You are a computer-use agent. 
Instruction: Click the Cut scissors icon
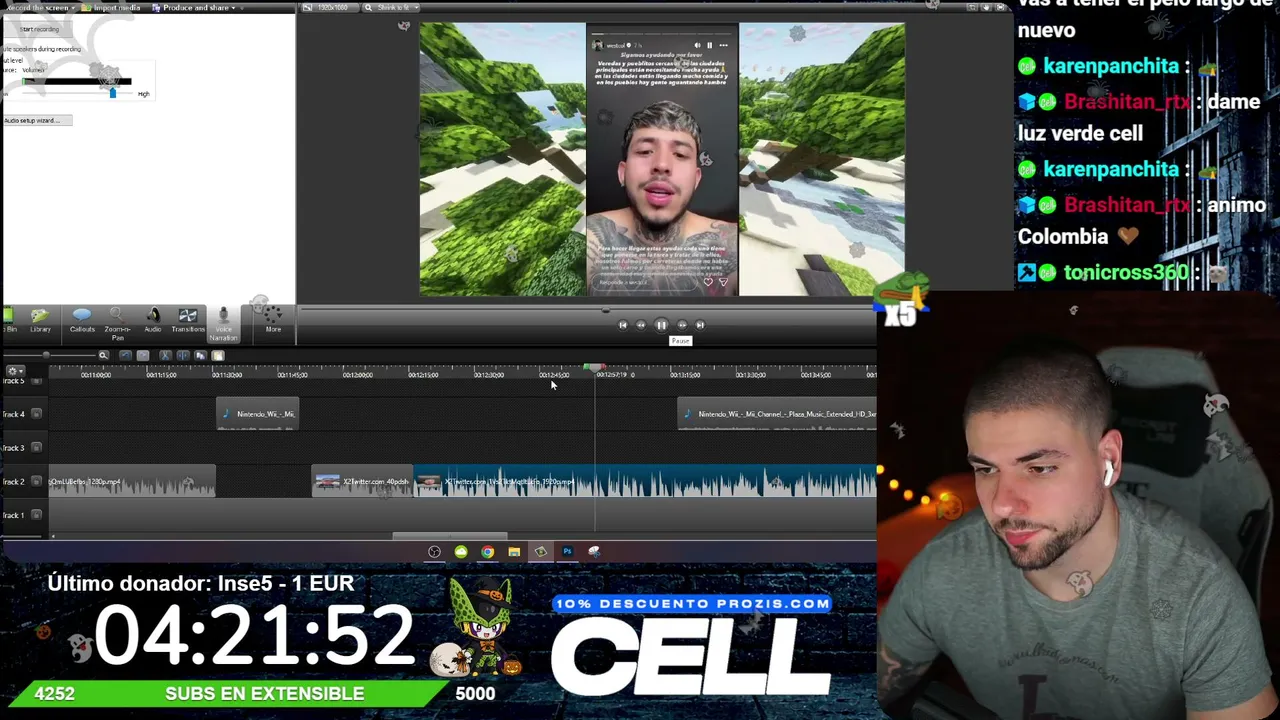(165, 355)
